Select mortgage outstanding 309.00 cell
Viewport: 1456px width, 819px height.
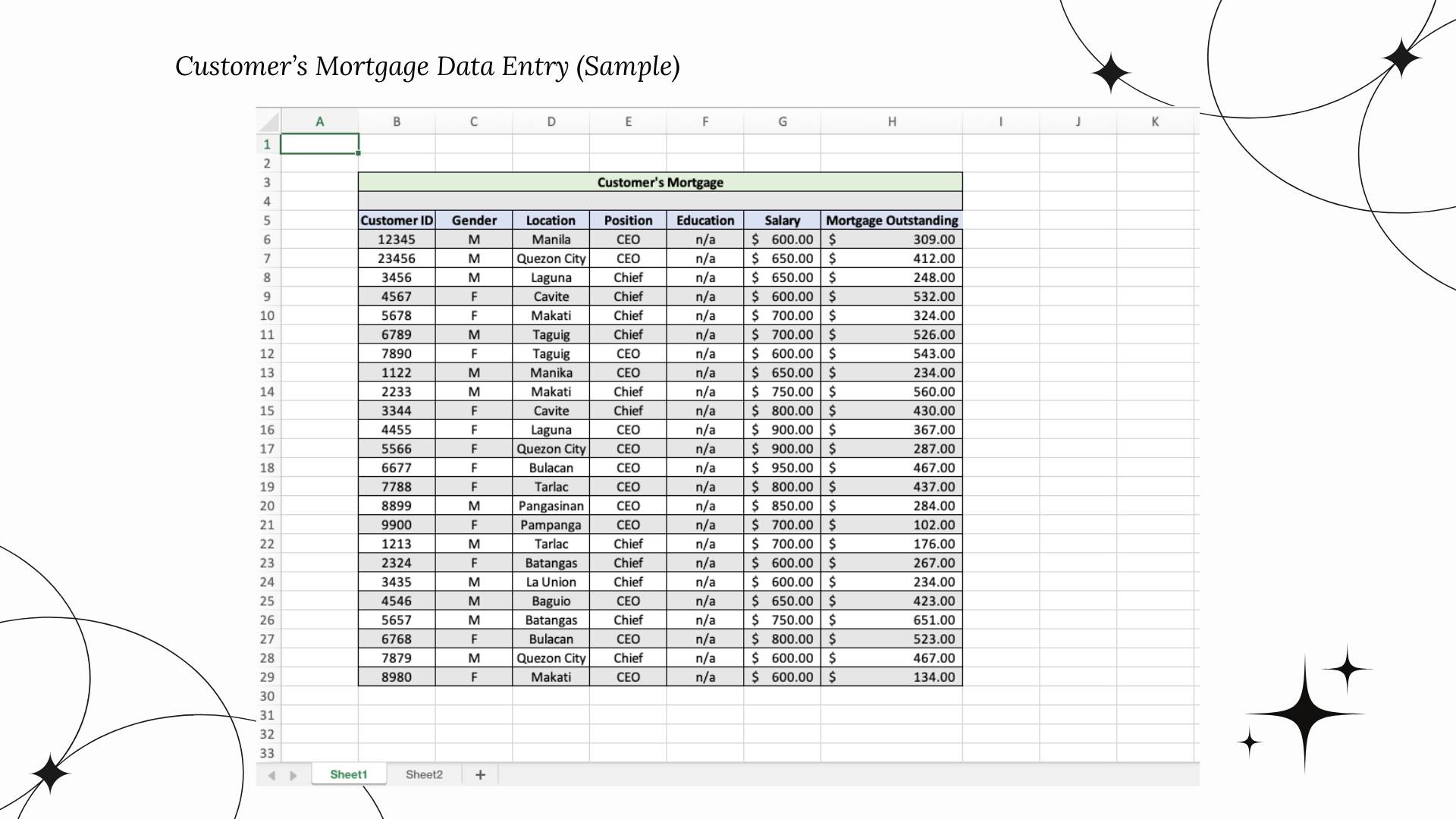coord(892,240)
